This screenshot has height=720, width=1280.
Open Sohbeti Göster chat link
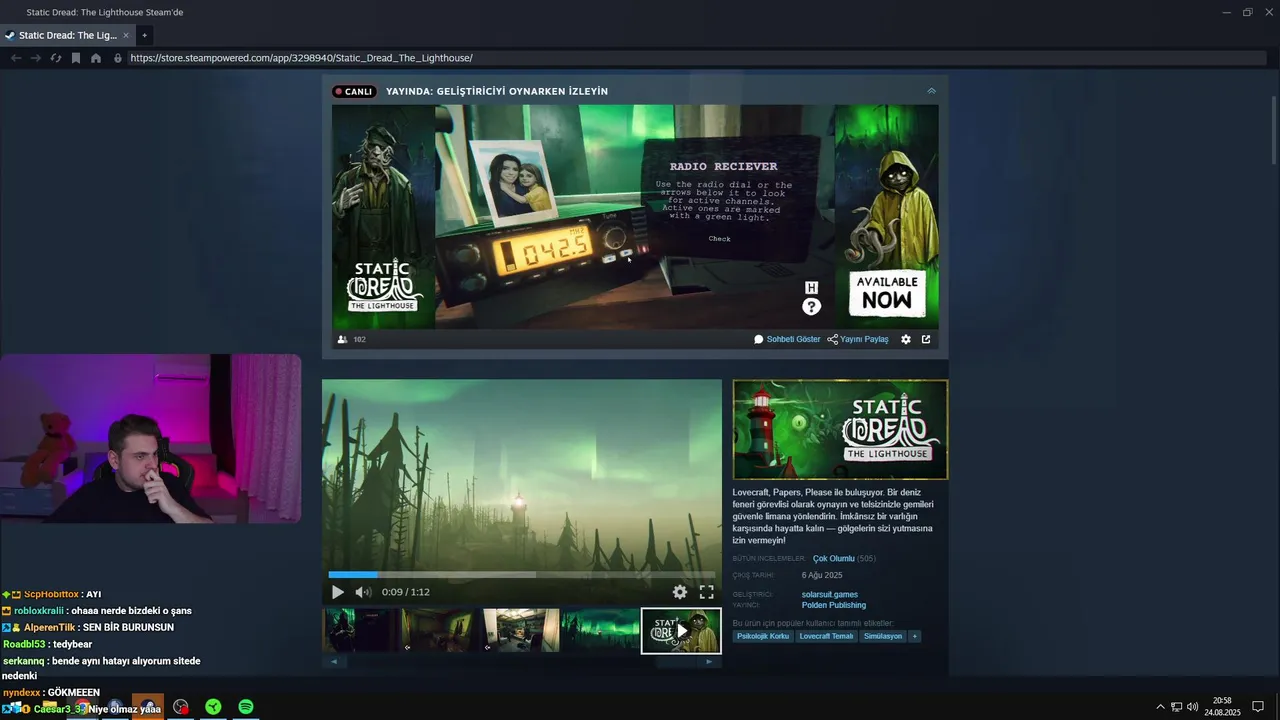[787, 339]
